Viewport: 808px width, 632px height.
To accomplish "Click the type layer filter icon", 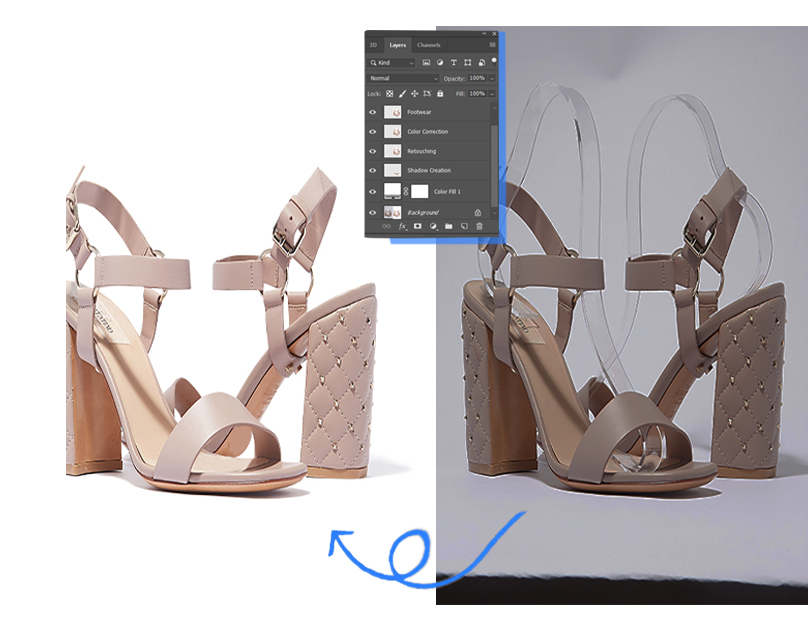I will click(x=454, y=63).
